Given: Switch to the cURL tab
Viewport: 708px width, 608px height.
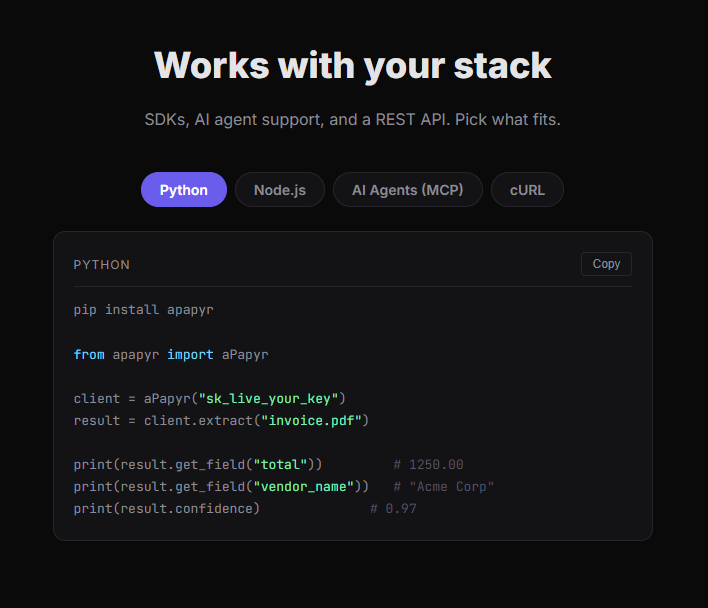Looking at the screenshot, I should click(x=527, y=190).
